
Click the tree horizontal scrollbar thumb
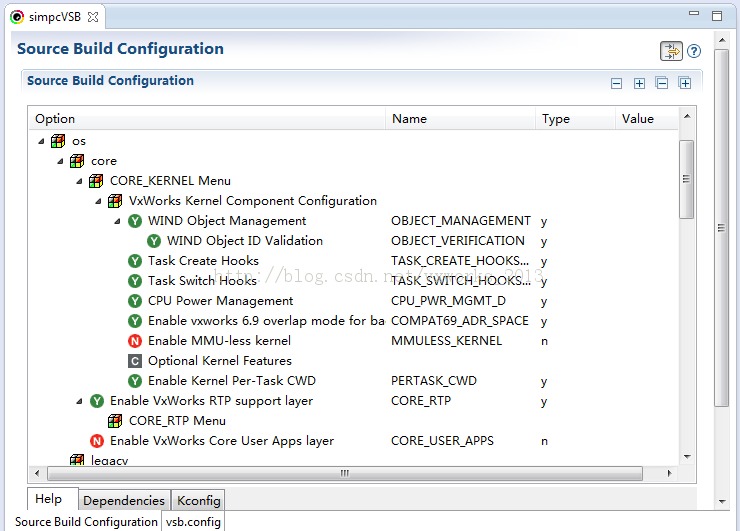tap(345, 473)
